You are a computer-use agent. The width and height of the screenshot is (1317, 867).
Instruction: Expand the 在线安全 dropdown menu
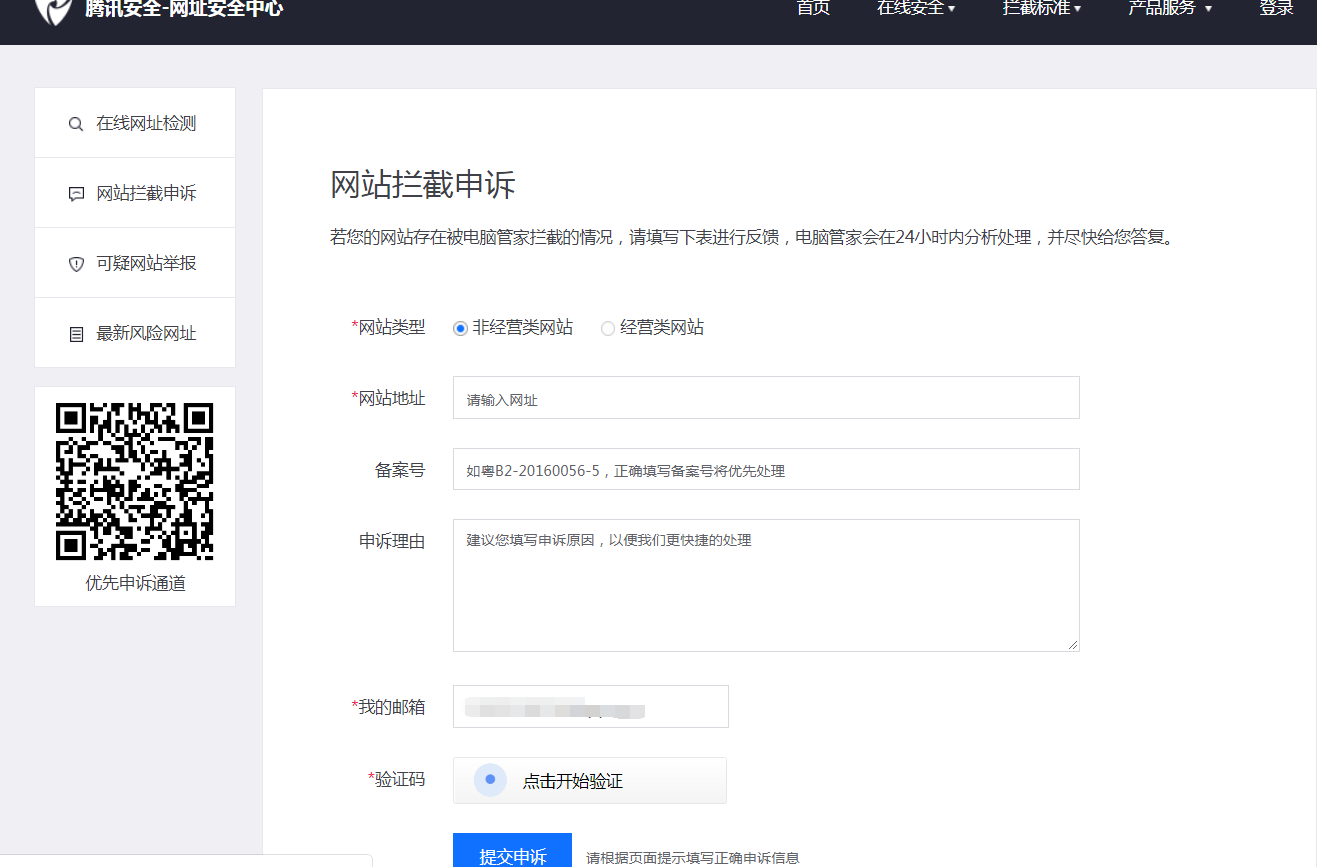pyautogui.click(x=916, y=8)
